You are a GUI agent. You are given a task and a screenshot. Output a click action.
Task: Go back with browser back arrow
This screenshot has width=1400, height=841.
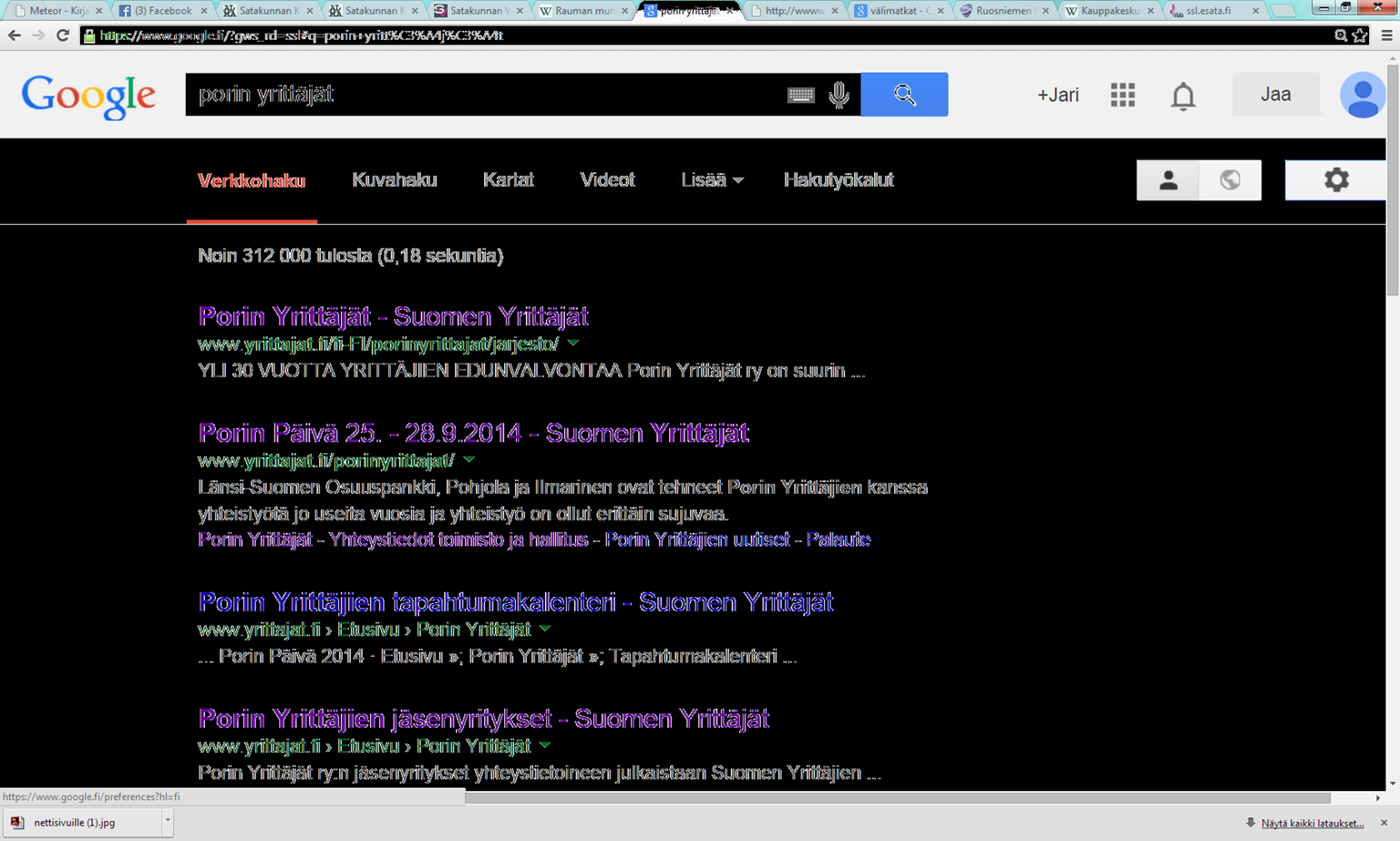14,36
